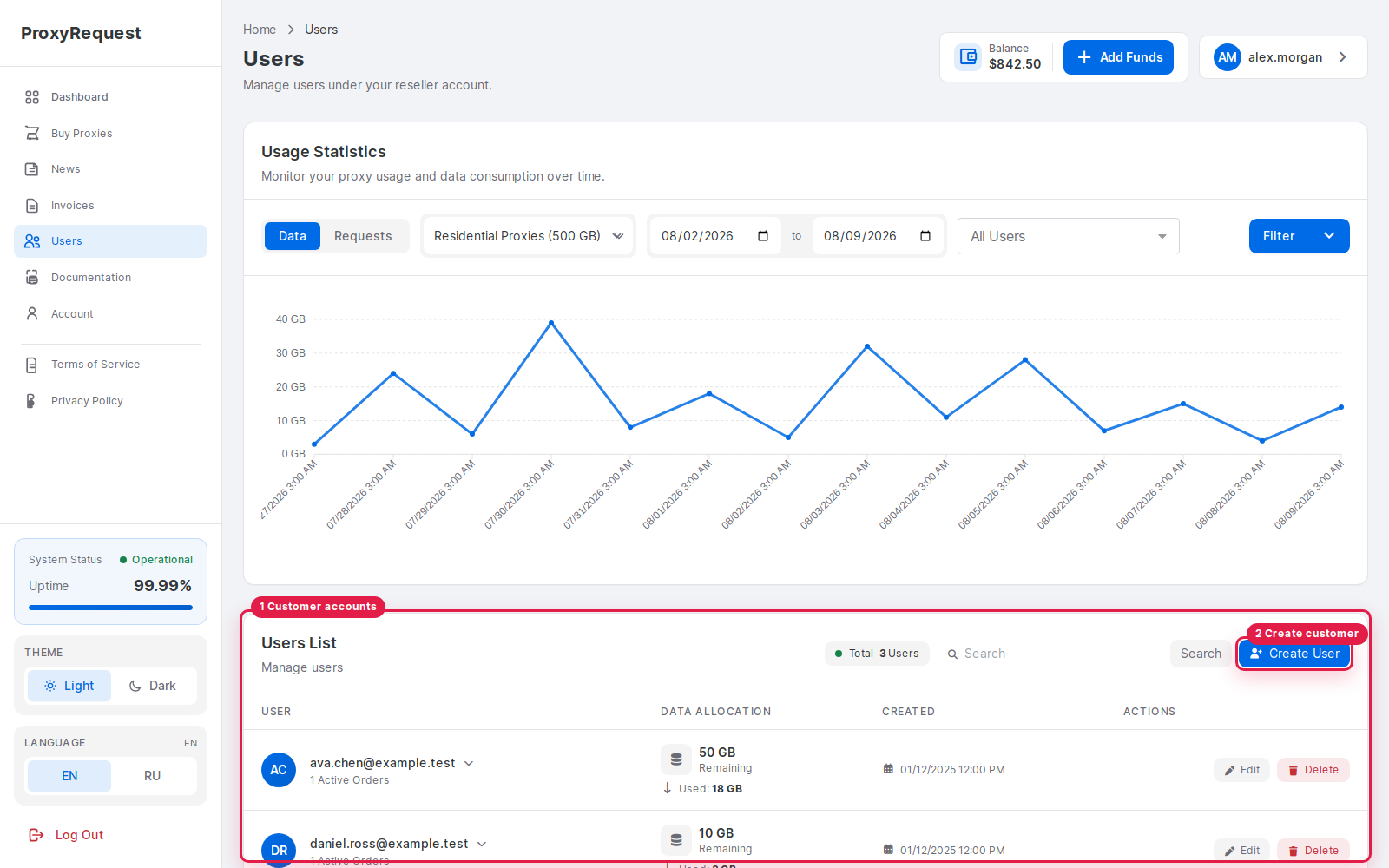Click the calendar icon in ava.chen's created date

[x=888, y=770]
